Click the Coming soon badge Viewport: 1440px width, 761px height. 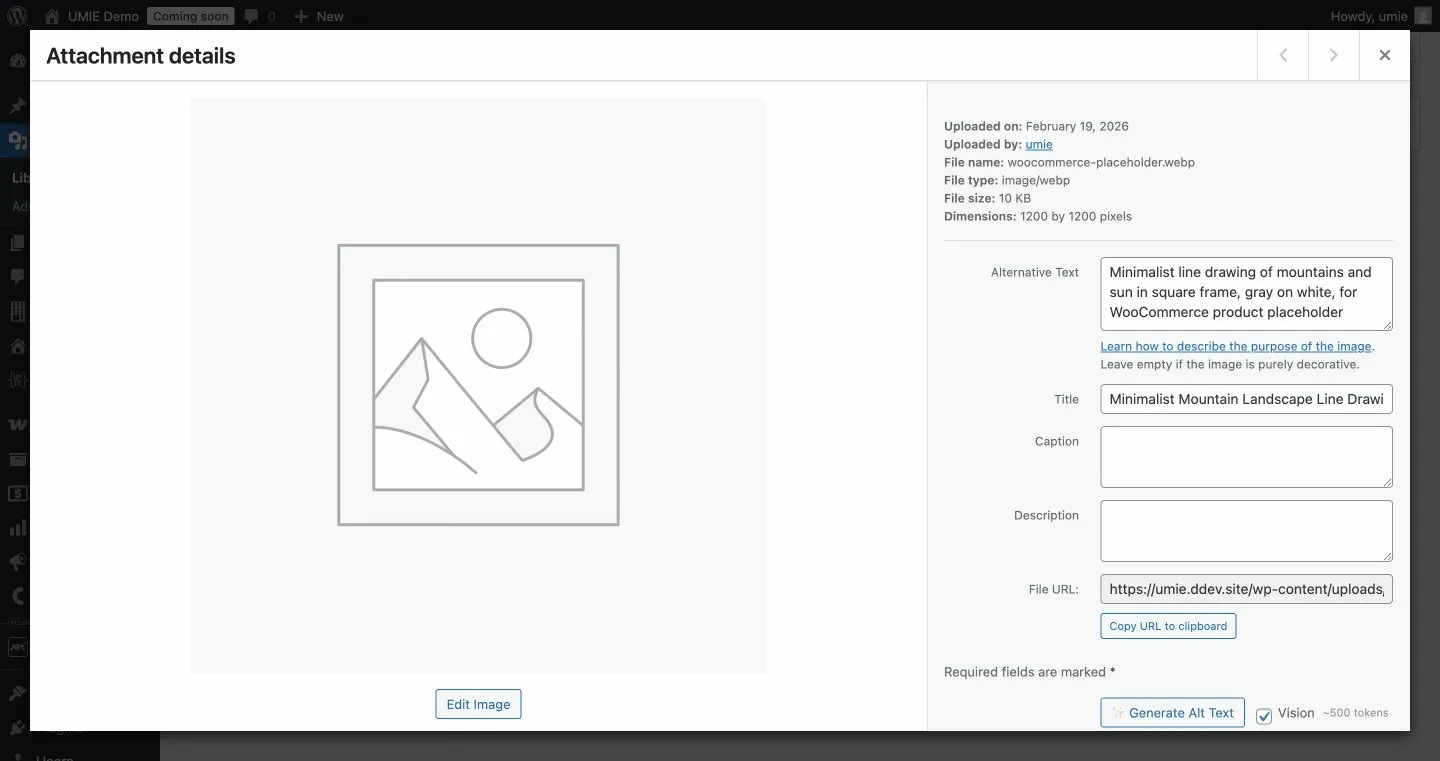(190, 16)
